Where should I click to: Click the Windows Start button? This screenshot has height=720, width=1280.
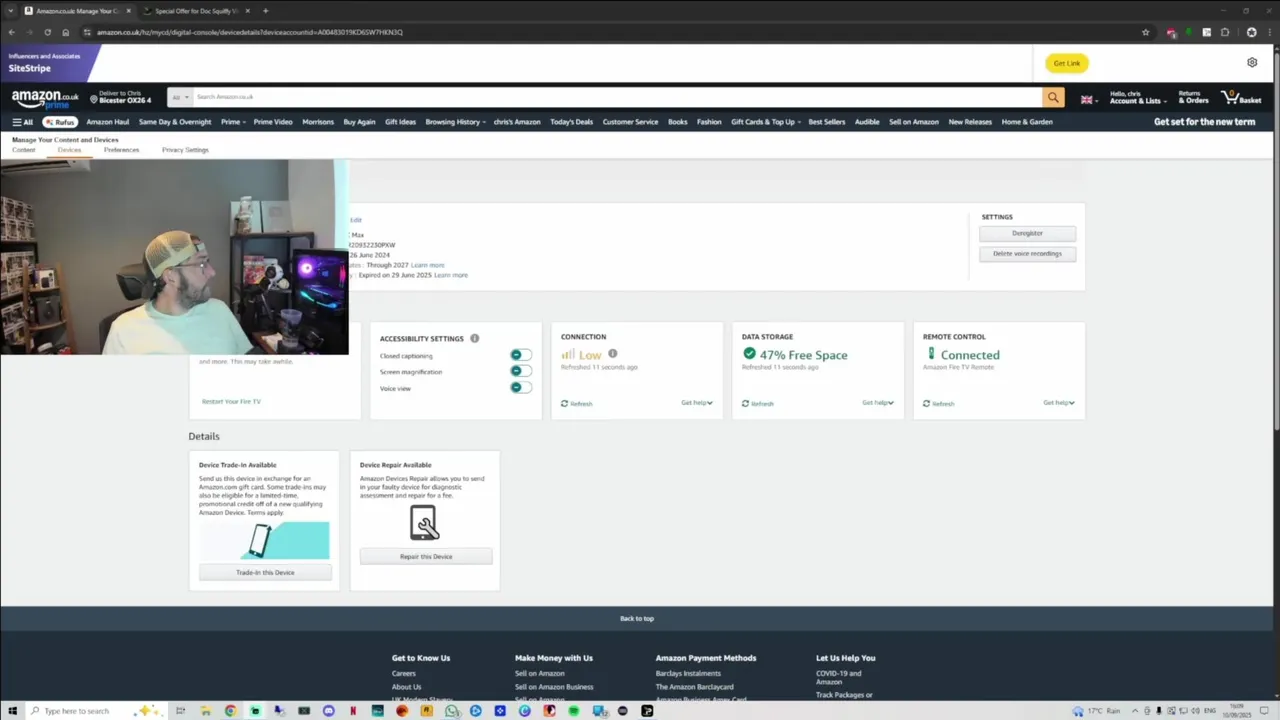12,711
